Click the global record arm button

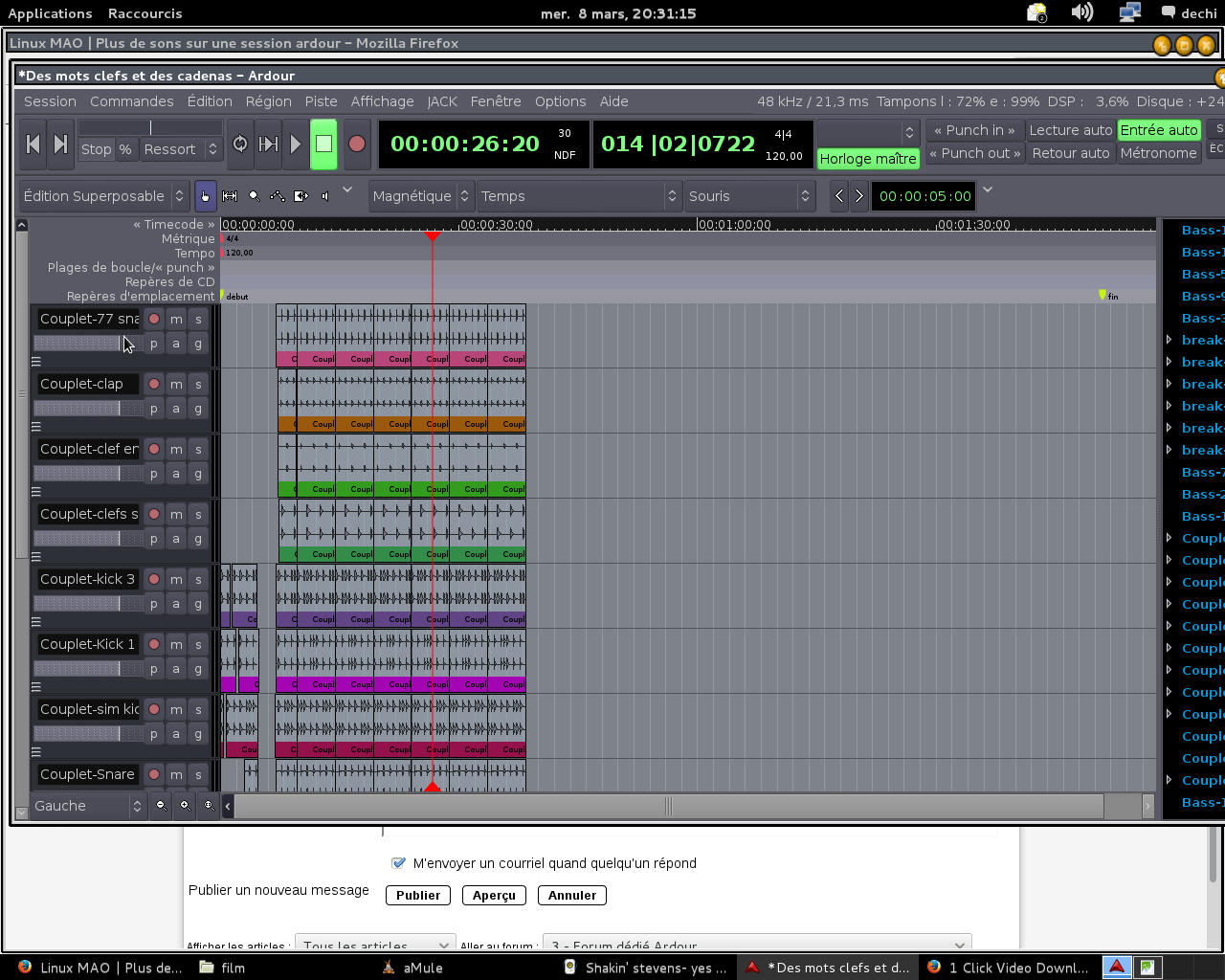pyautogui.click(x=357, y=144)
